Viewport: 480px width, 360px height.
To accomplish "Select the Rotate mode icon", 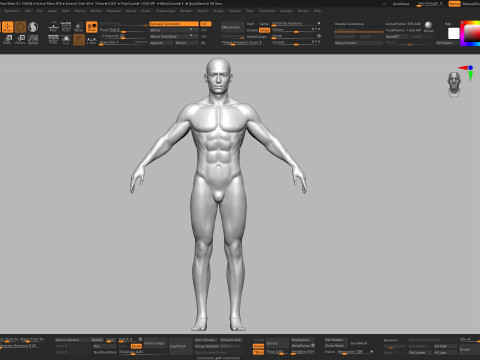I will pyautogui.click(x=20, y=40).
